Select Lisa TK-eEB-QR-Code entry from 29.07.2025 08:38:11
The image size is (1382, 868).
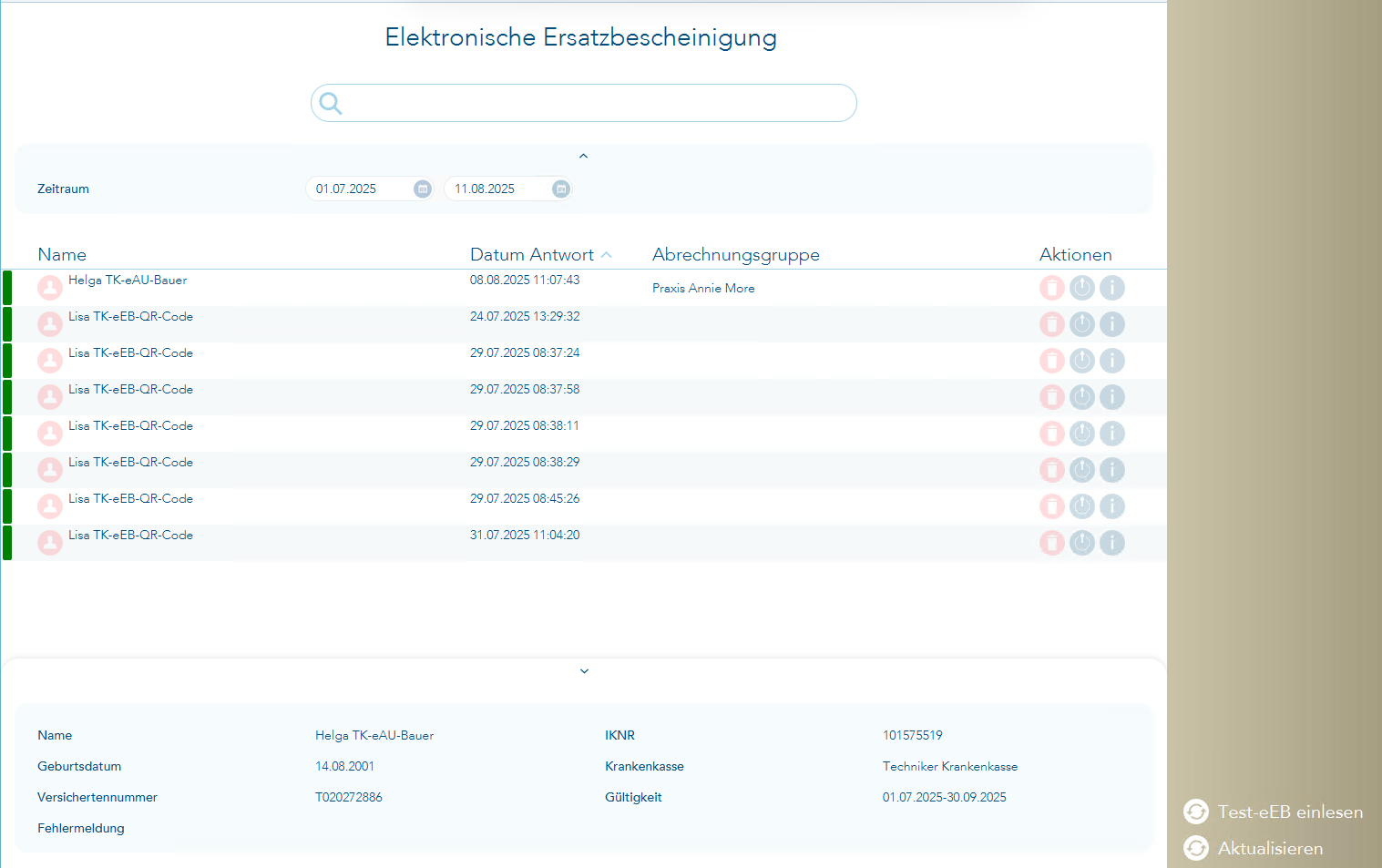point(130,426)
